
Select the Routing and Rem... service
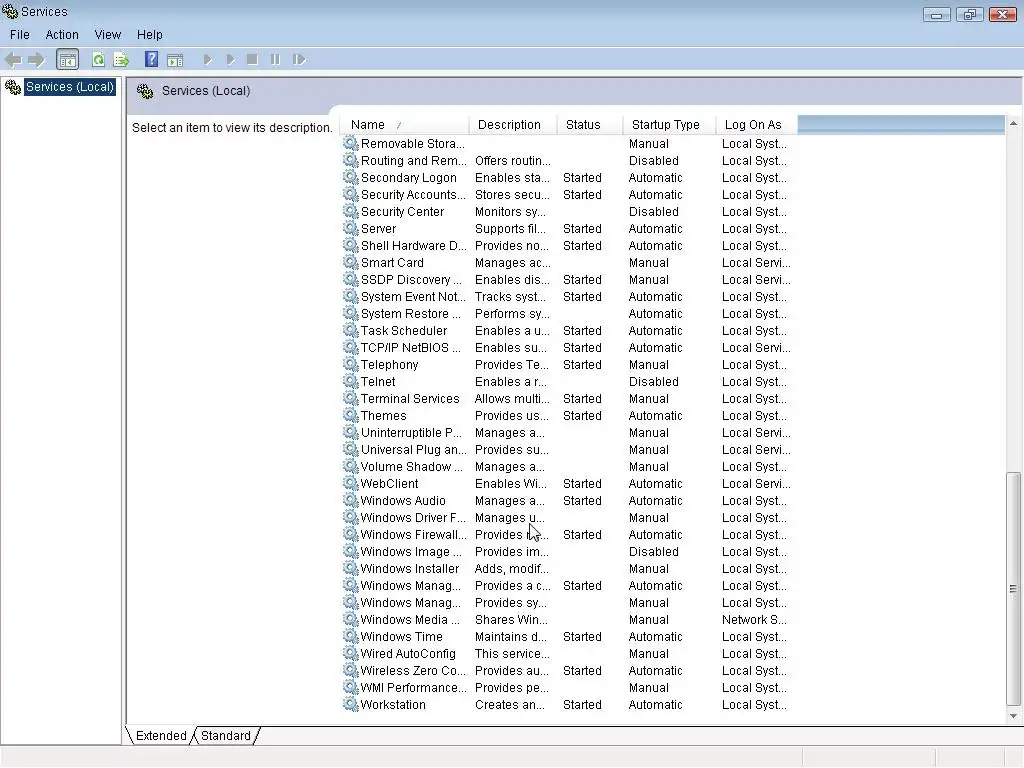413,161
